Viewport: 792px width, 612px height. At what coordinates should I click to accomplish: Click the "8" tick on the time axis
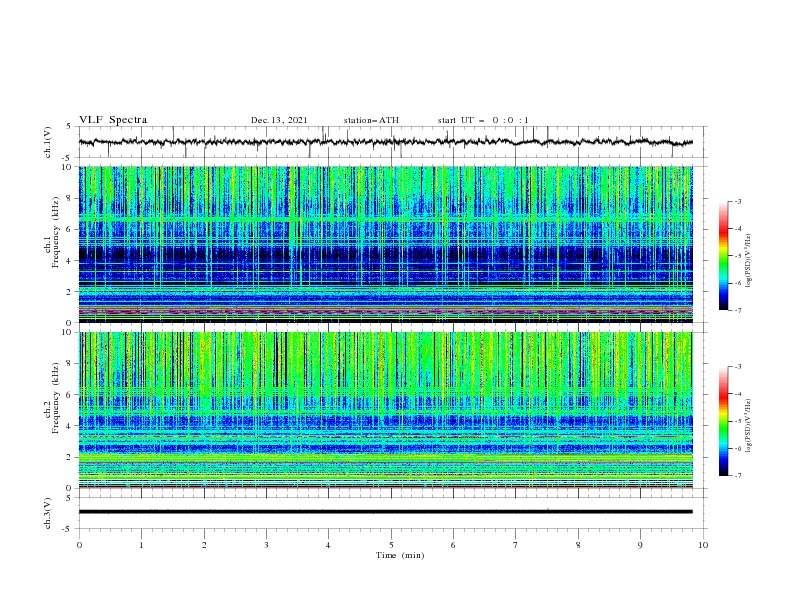(x=578, y=545)
